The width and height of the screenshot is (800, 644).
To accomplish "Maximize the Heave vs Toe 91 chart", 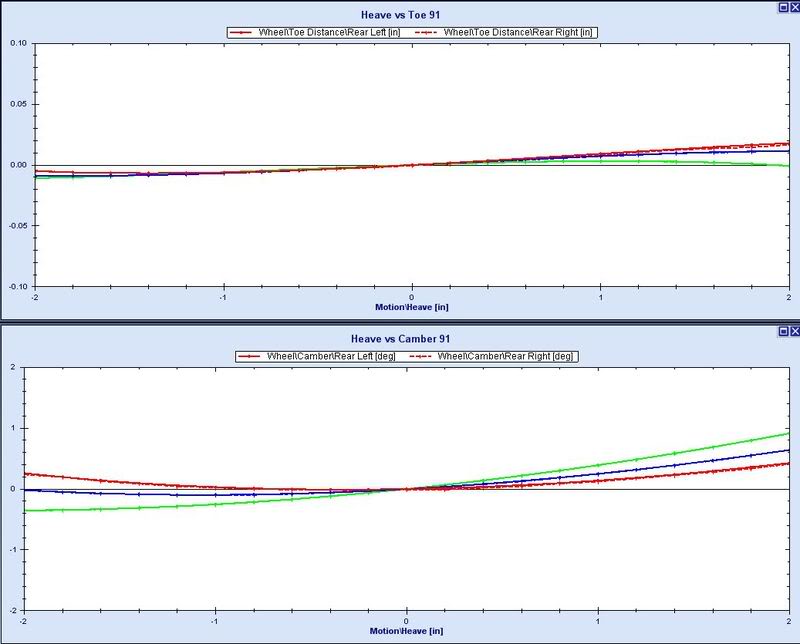I will coord(783,7).
